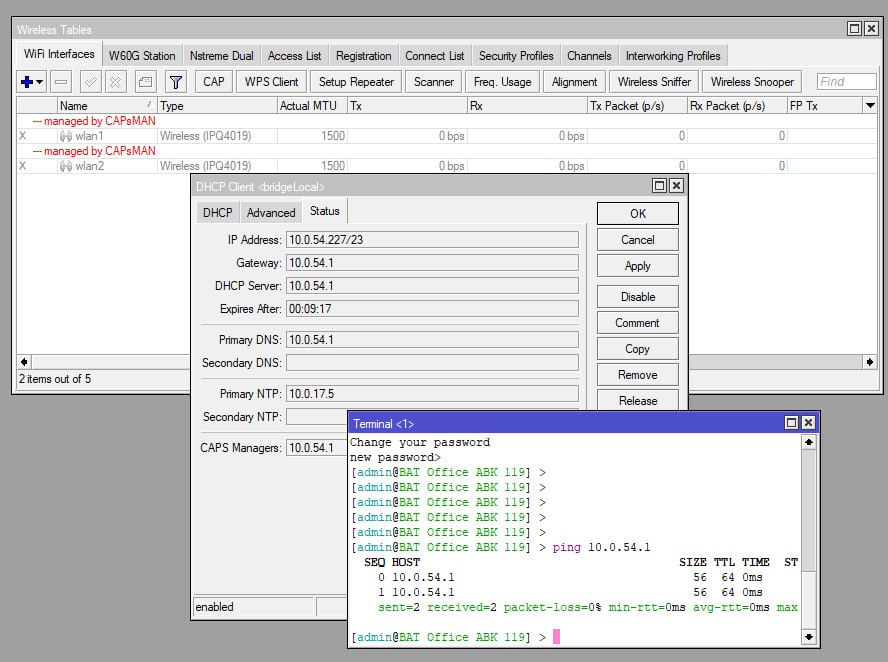Viewport: 888px width, 662px height.
Task: Click the Remove button in DHCP Client
Action: click(638, 375)
